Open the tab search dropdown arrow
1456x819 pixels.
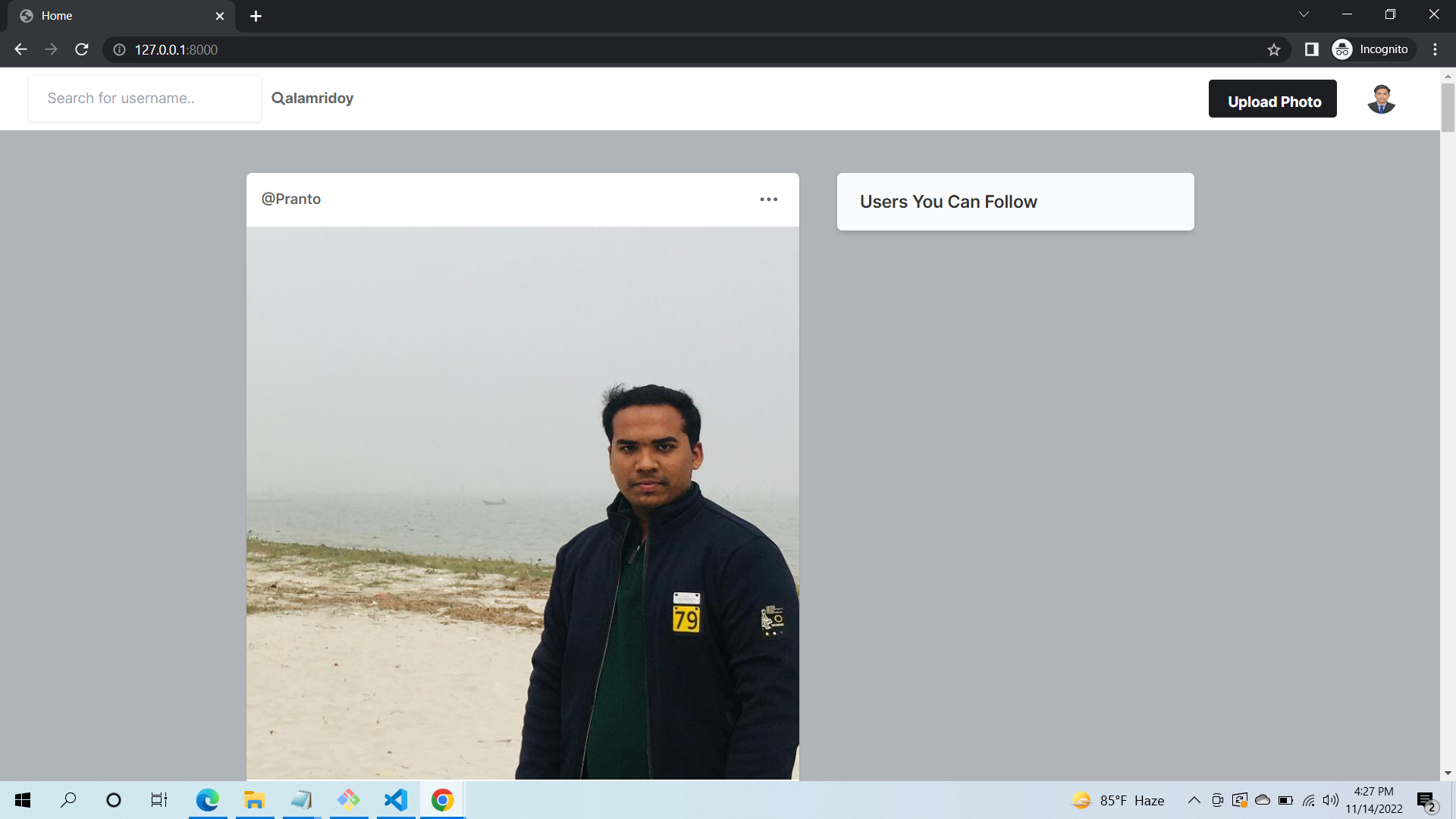point(1304,14)
